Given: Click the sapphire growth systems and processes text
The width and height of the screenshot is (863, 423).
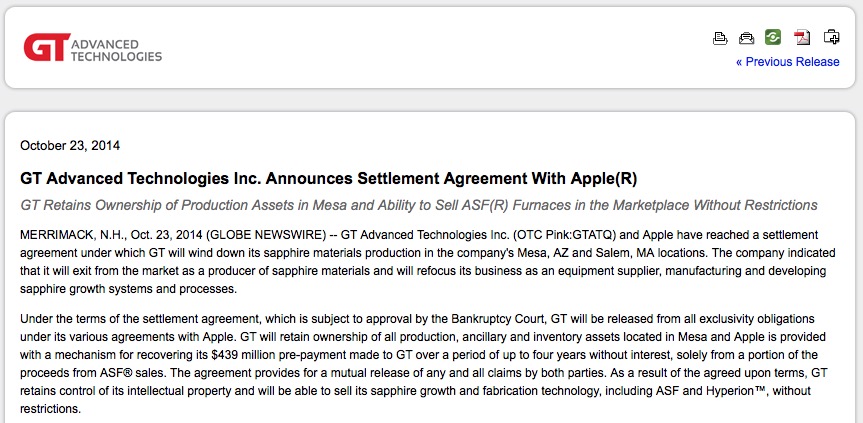Looking at the screenshot, I should [x=128, y=289].
